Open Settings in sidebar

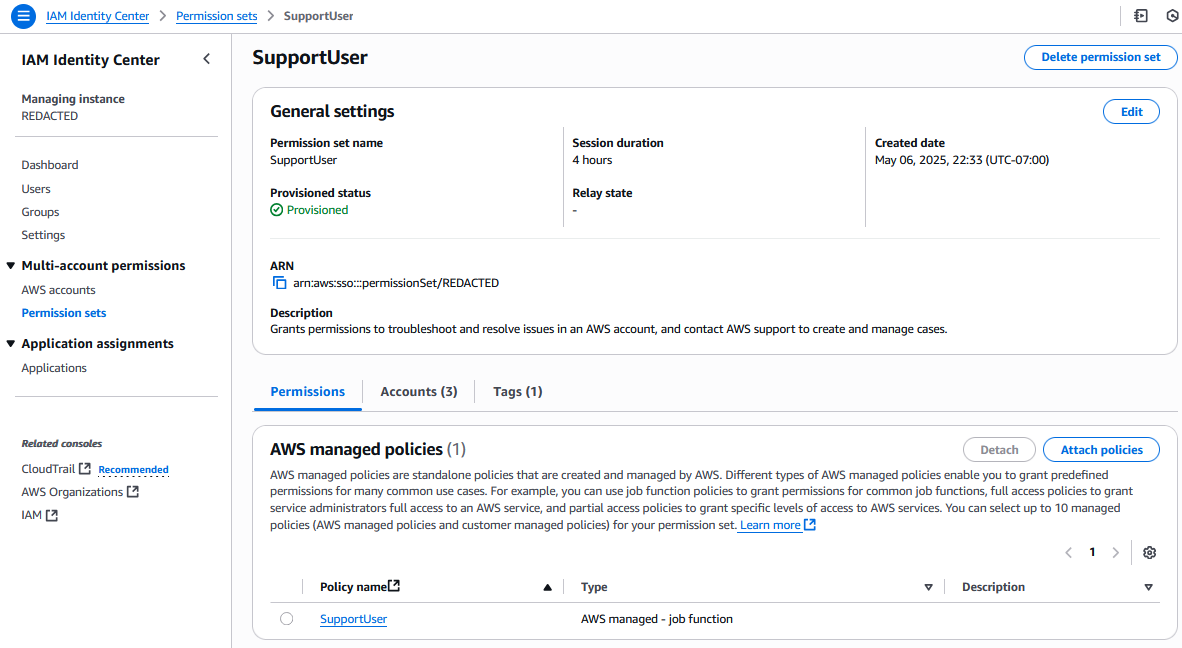pyautogui.click(x=43, y=235)
